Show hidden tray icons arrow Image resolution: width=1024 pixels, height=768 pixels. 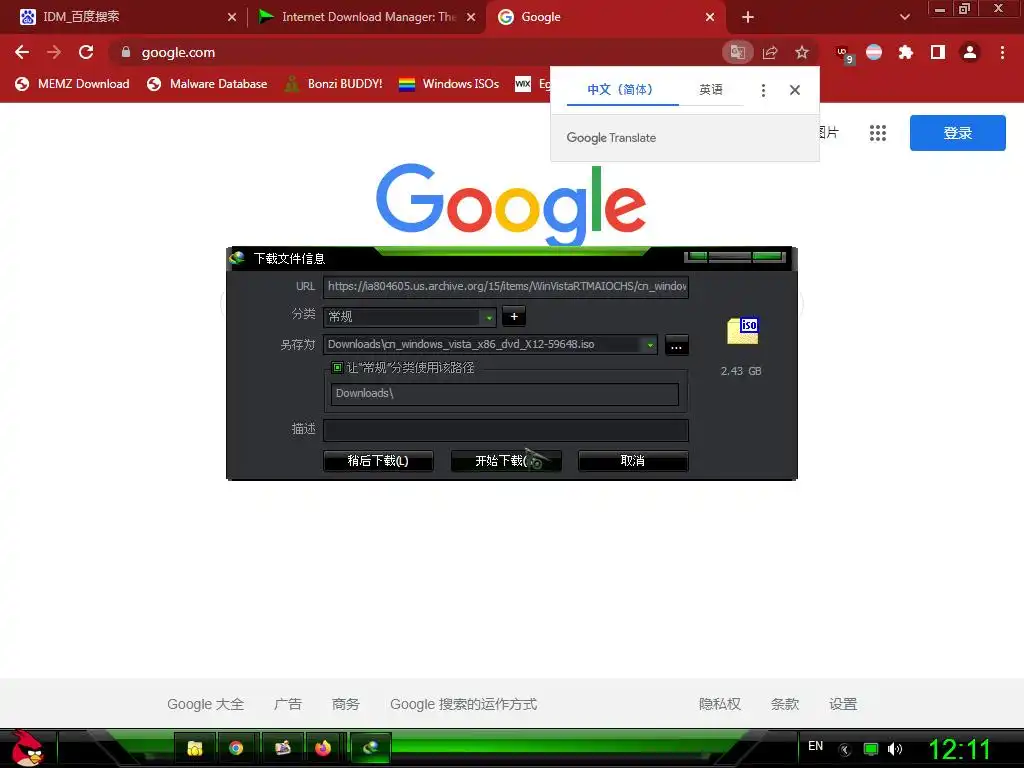(844, 750)
